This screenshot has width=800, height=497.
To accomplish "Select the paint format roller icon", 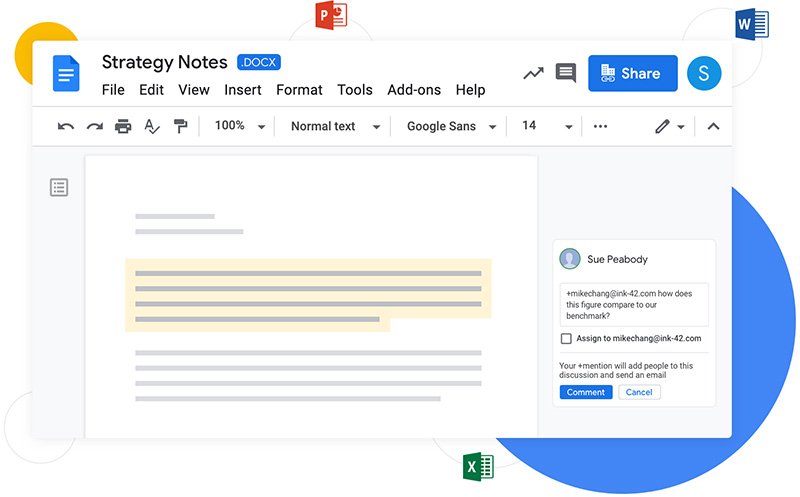I will (x=180, y=126).
